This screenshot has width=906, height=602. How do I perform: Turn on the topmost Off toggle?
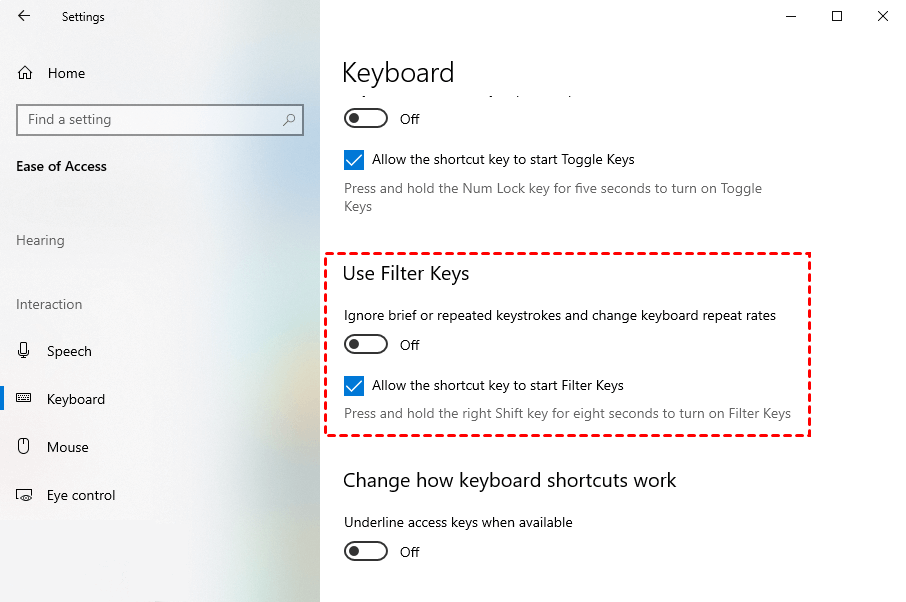(366, 118)
